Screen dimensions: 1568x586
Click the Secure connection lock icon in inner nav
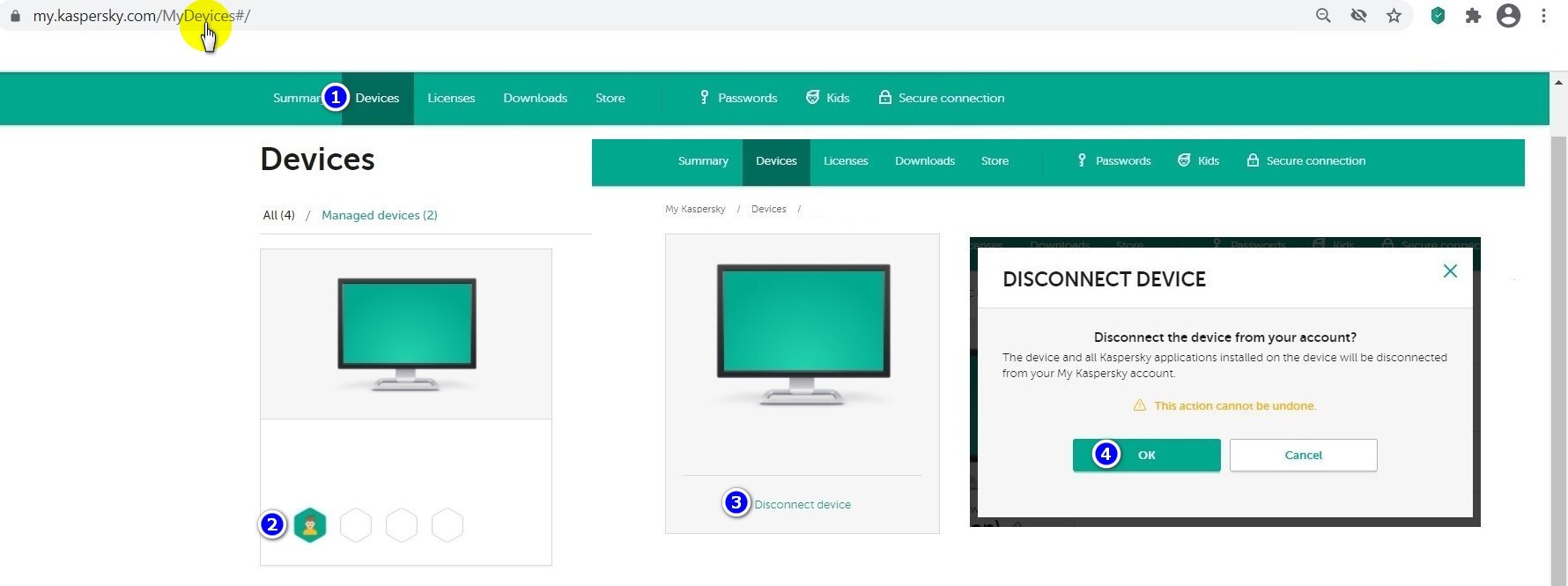pyautogui.click(x=1253, y=160)
